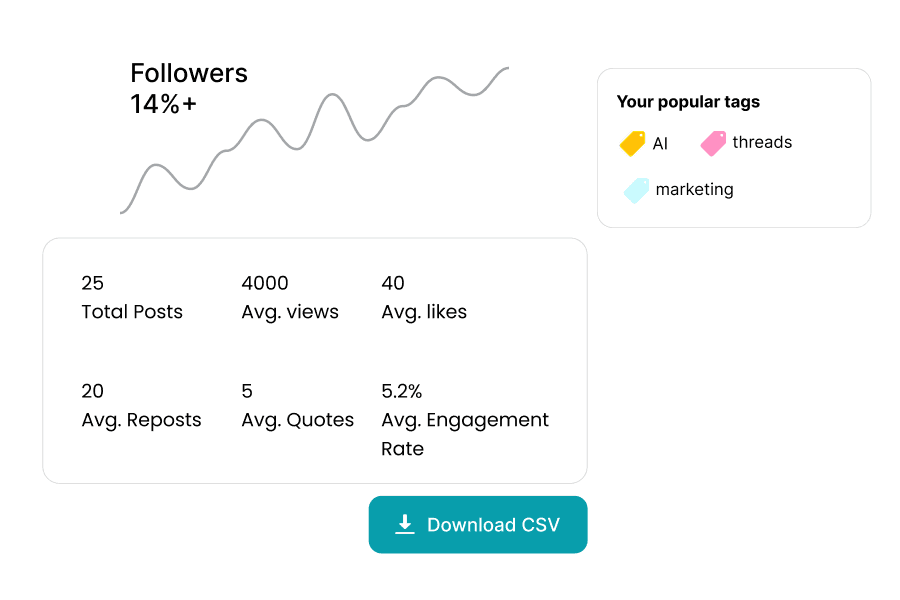Select the Followers 14%+ heading

189,88
